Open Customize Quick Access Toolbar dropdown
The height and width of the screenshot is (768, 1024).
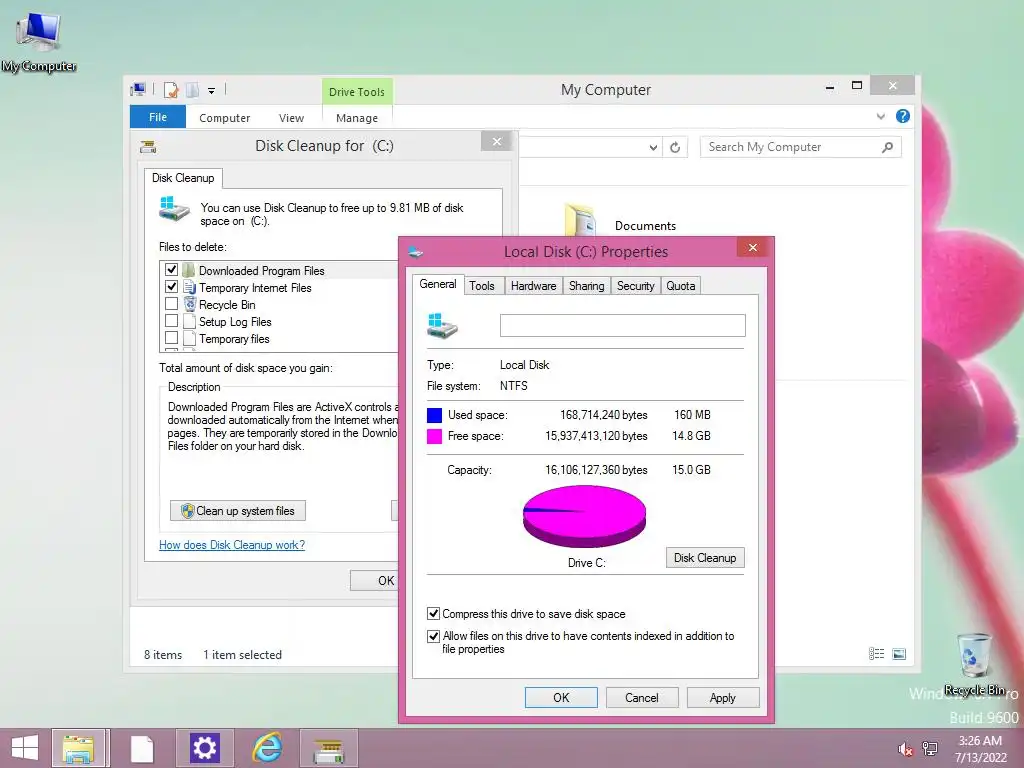click(212, 91)
